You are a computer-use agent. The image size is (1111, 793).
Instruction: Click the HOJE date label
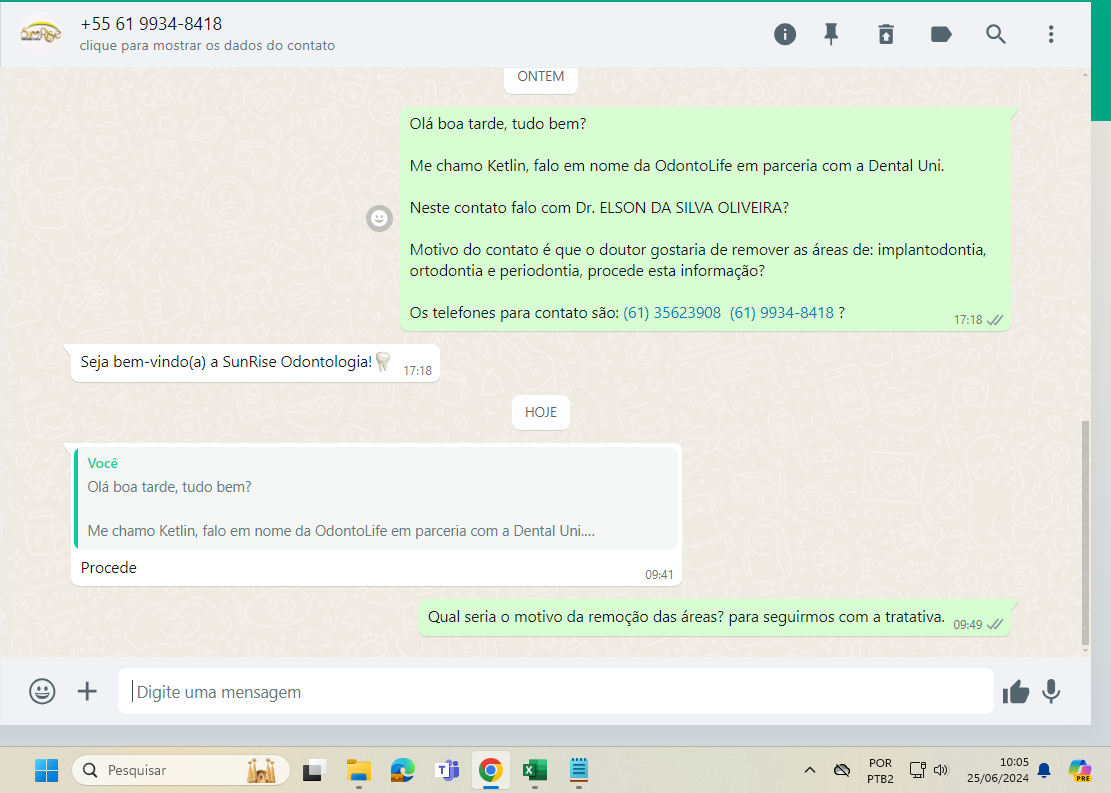click(x=541, y=412)
